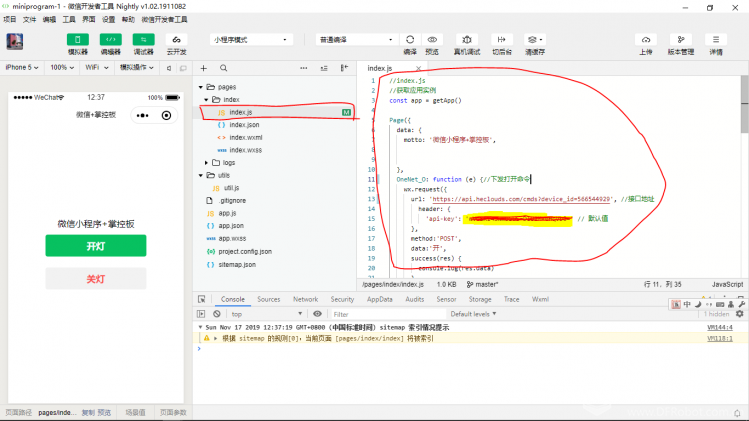Switch to background icon in toolbar
The height and width of the screenshot is (421, 749).
coord(502,40)
